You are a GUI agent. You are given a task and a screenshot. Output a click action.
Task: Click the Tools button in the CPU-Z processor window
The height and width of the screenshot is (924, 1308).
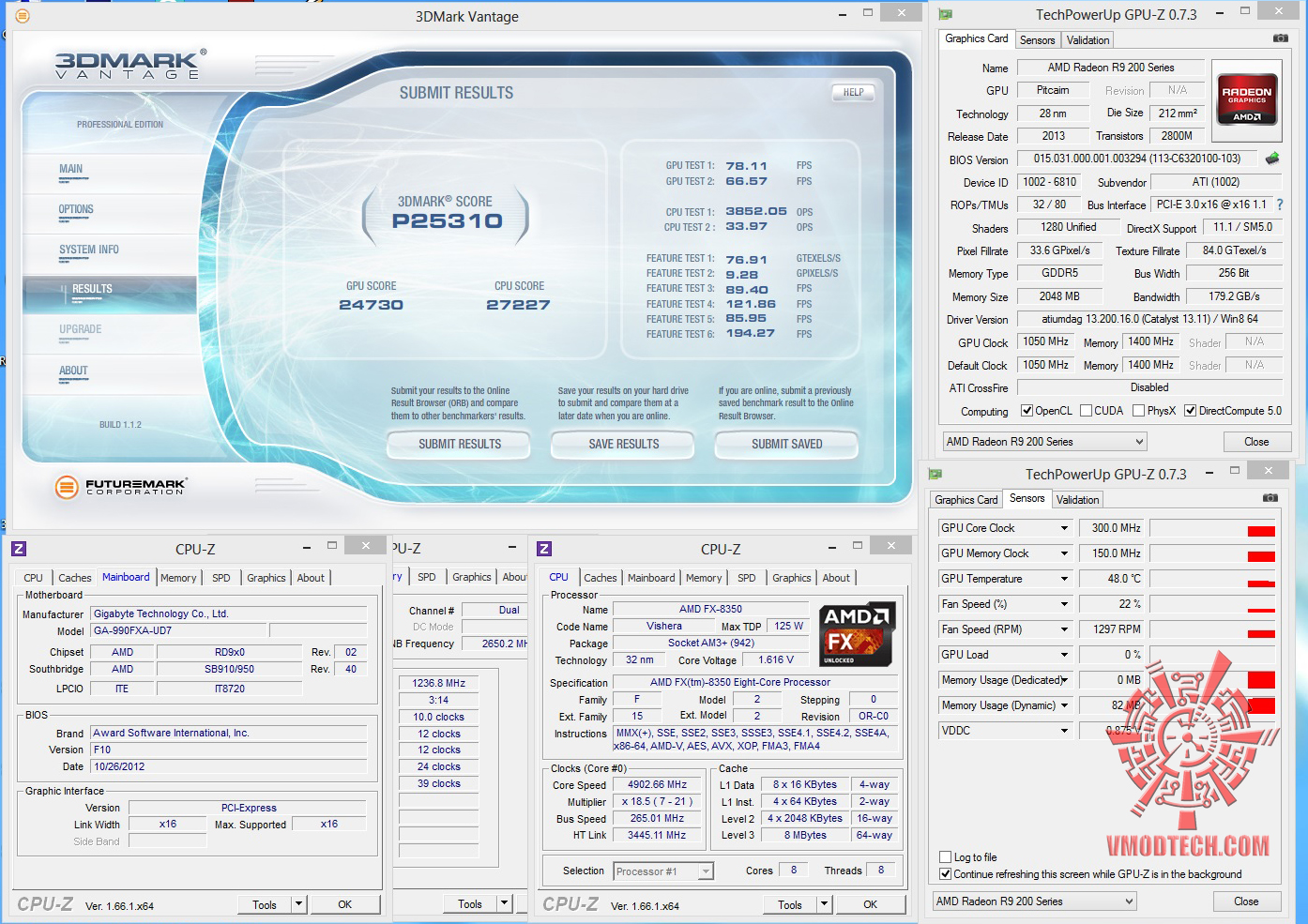[790, 904]
